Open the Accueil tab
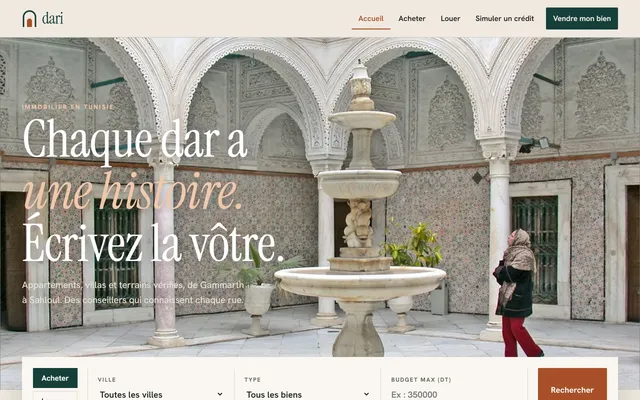640x400 pixels. (x=371, y=19)
